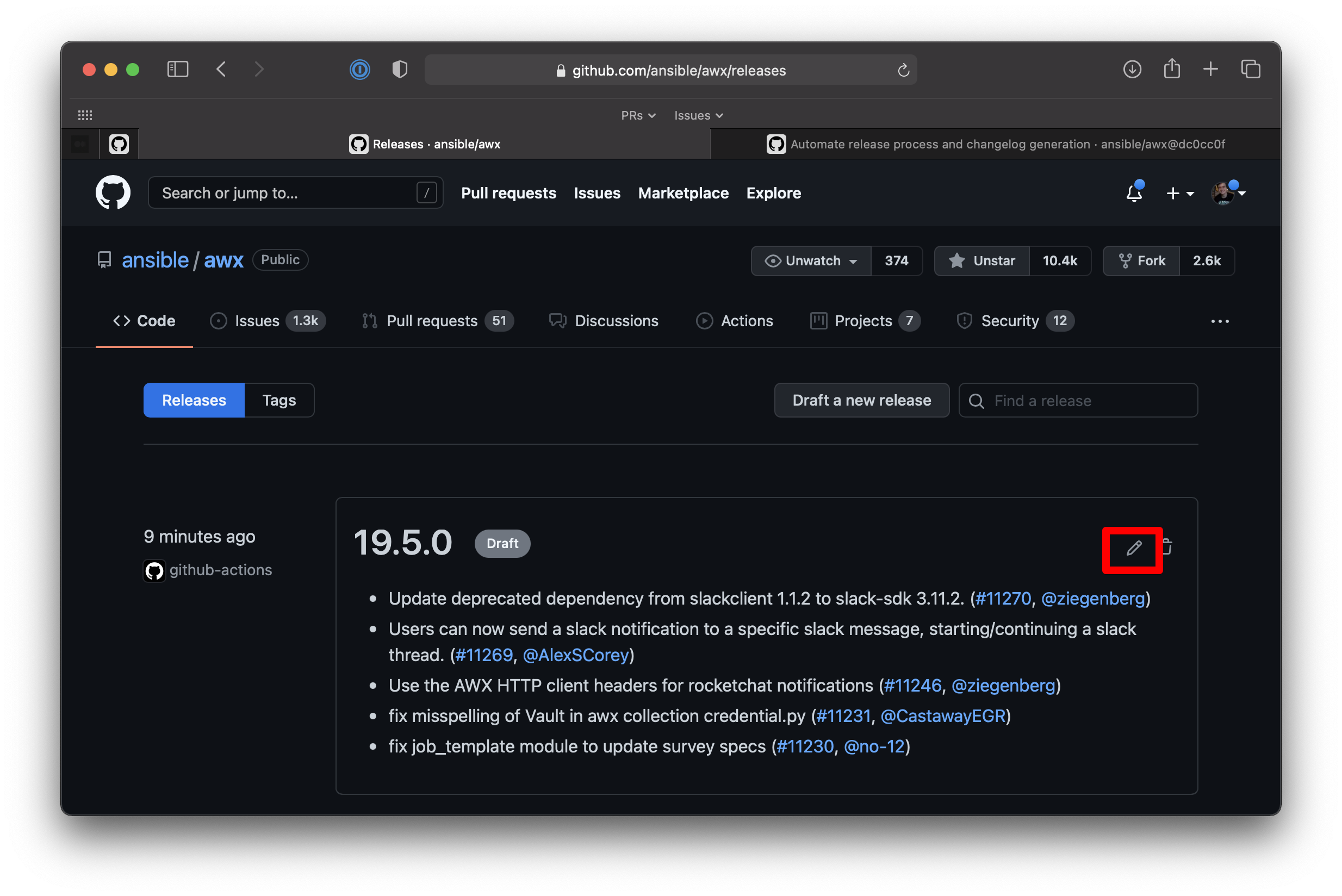Switch to the Automate release process browser tab
The height and width of the screenshot is (896, 1342).
[995, 144]
